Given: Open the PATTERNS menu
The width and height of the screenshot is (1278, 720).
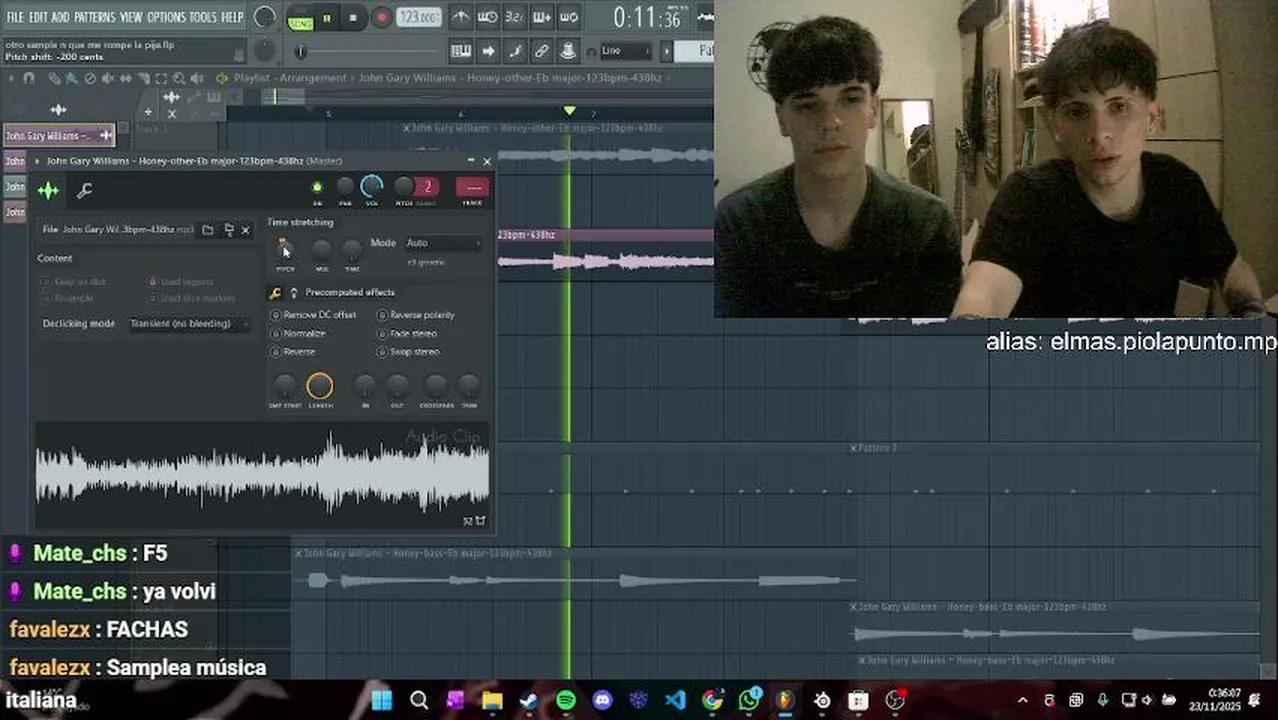Looking at the screenshot, I should click(x=94, y=17).
